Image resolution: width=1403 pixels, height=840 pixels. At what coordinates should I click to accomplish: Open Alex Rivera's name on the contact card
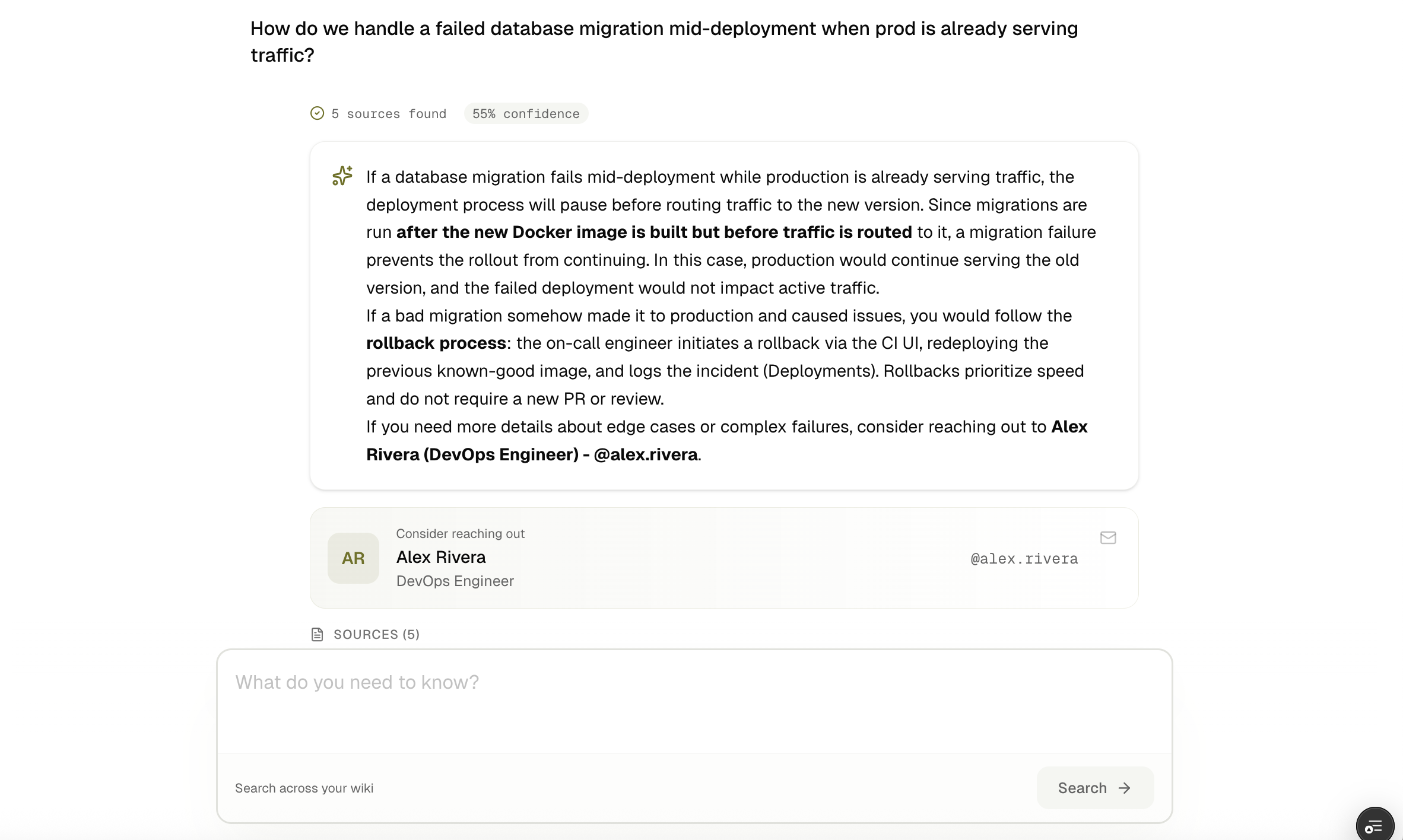(441, 557)
